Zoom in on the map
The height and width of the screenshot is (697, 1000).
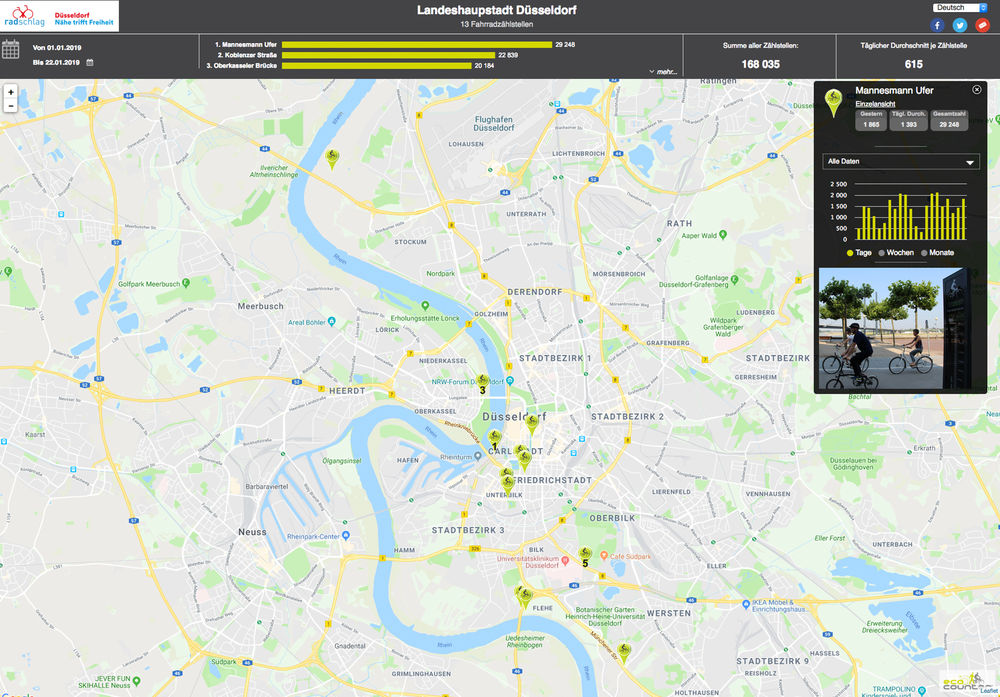(10, 92)
